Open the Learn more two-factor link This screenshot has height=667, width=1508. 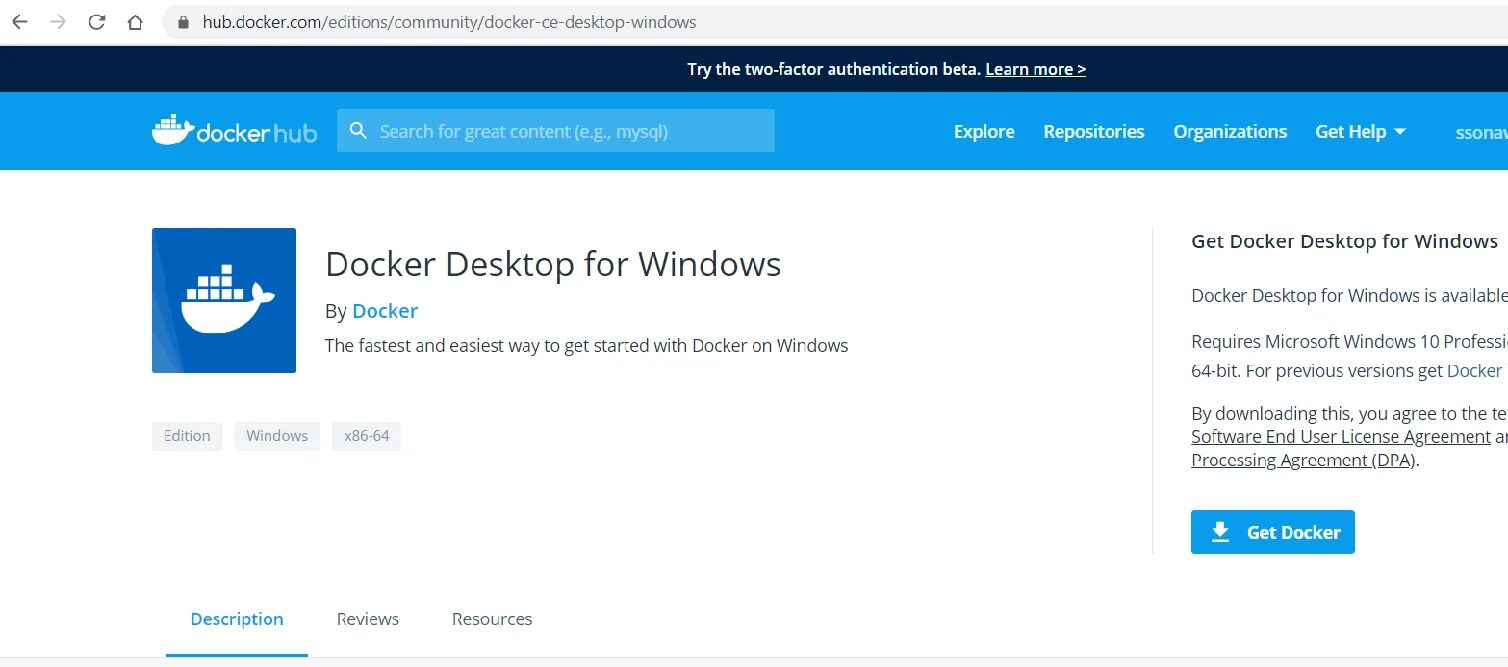(1035, 69)
